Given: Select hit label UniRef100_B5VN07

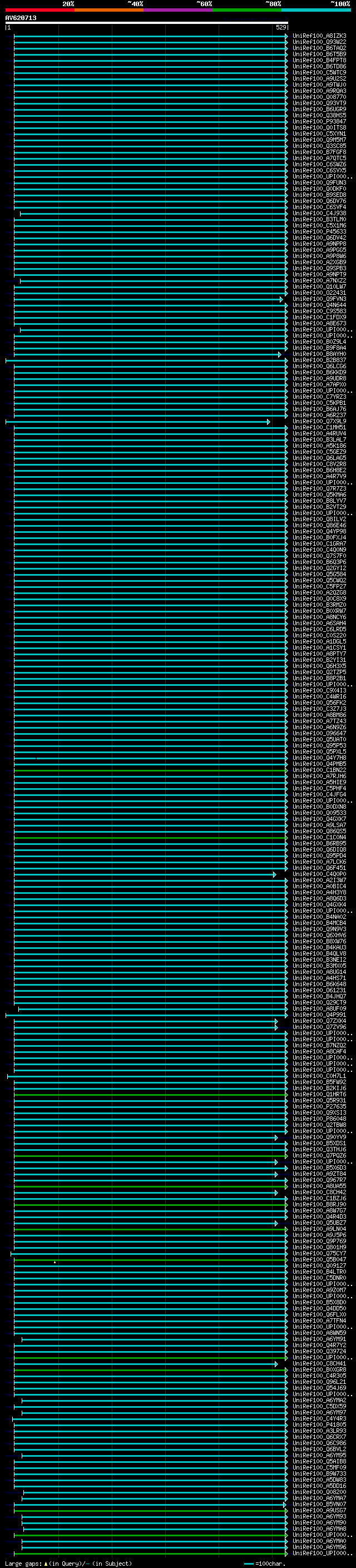Looking at the screenshot, I should pyautogui.click(x=319, y=1505).
